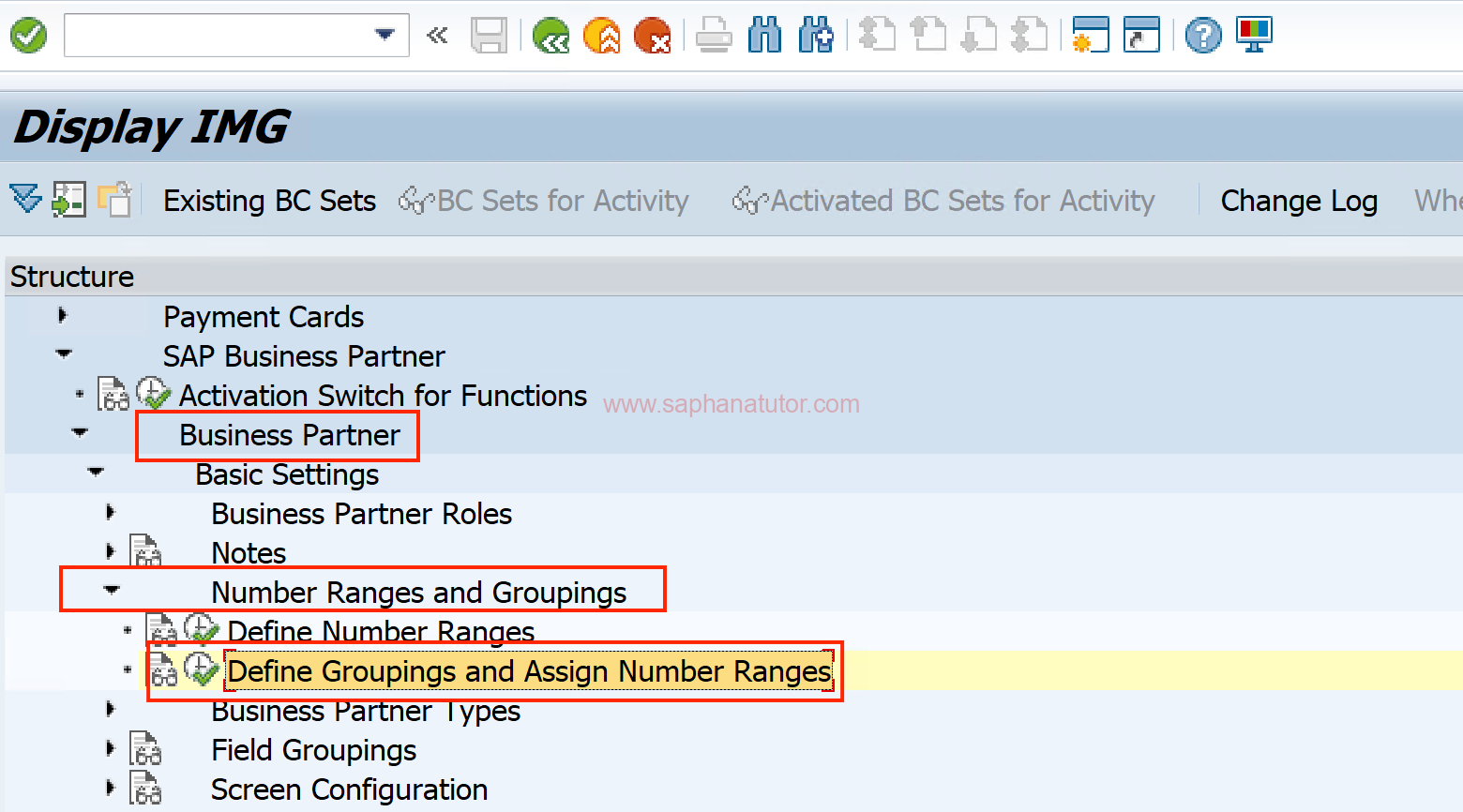Select Business Partner Types entry
This screenshot has height=812, width=1463.
pos(366,711)
